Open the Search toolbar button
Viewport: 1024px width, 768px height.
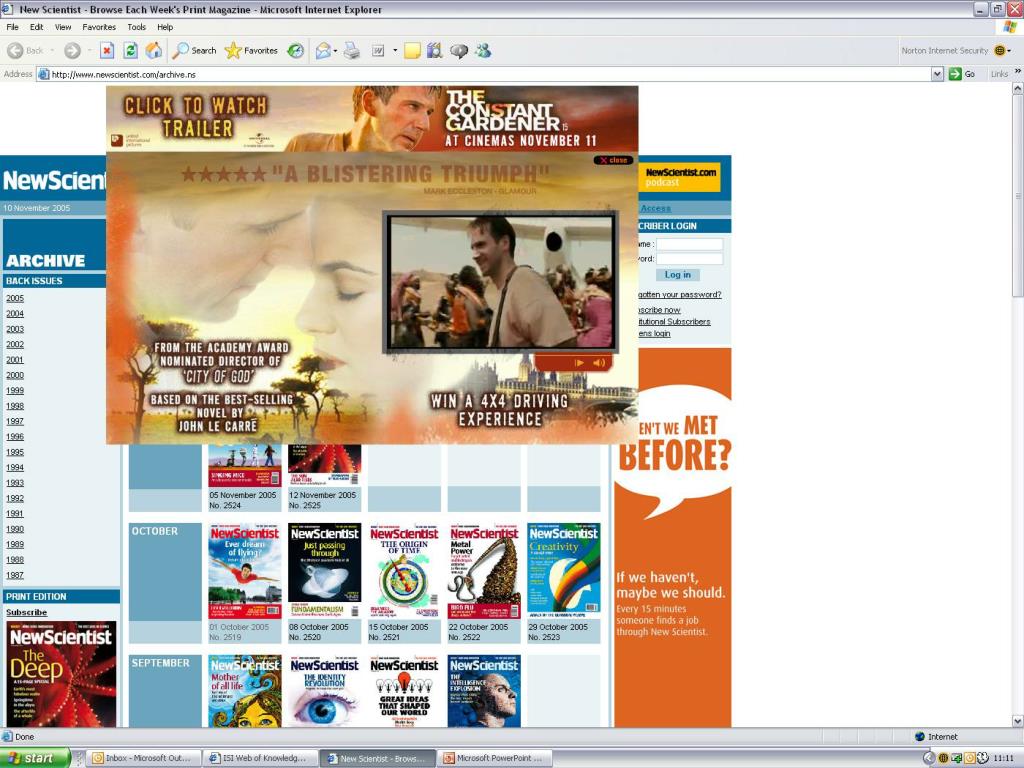coord(194,50)
